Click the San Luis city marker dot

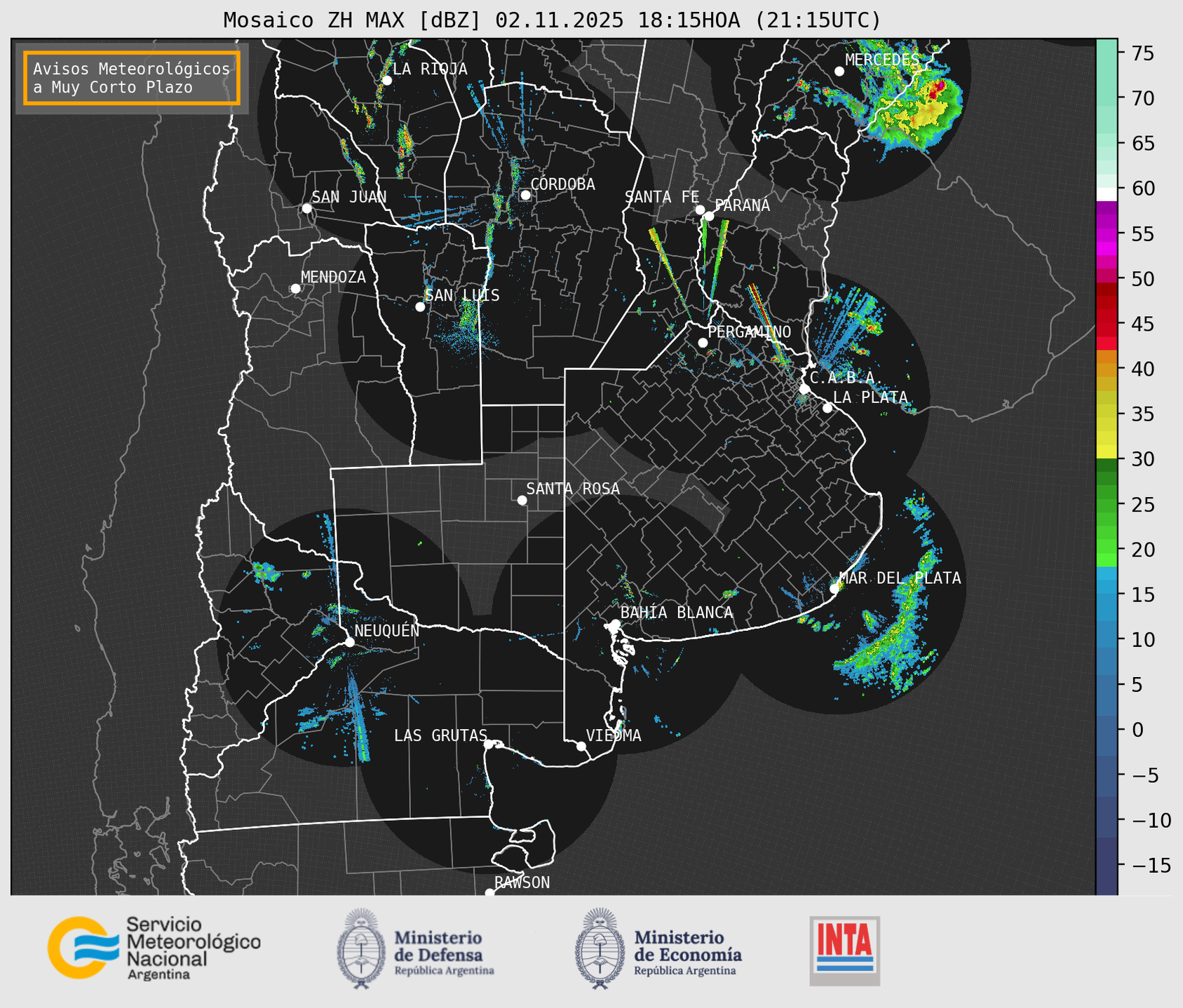coord(420,307)
